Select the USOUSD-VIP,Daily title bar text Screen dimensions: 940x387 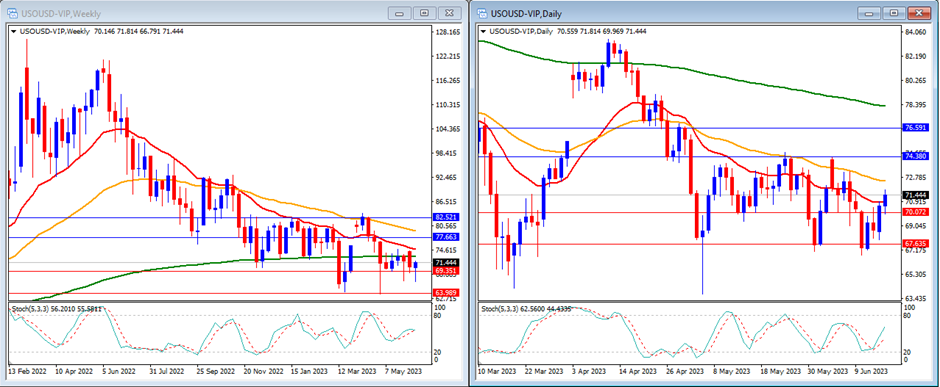point(526,13)
